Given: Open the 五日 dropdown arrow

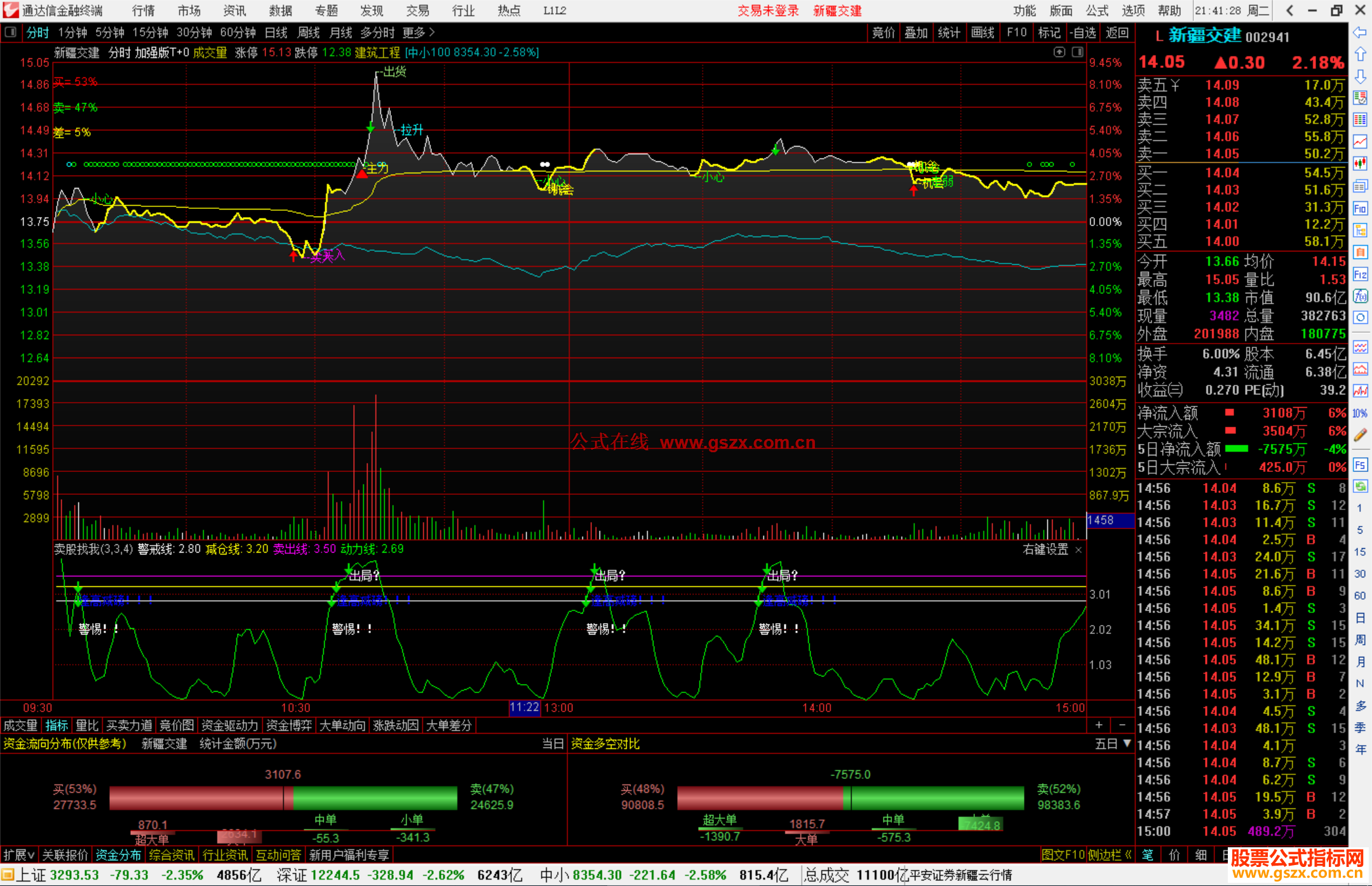Looking at the screenshot, I should click(1127, 743).
